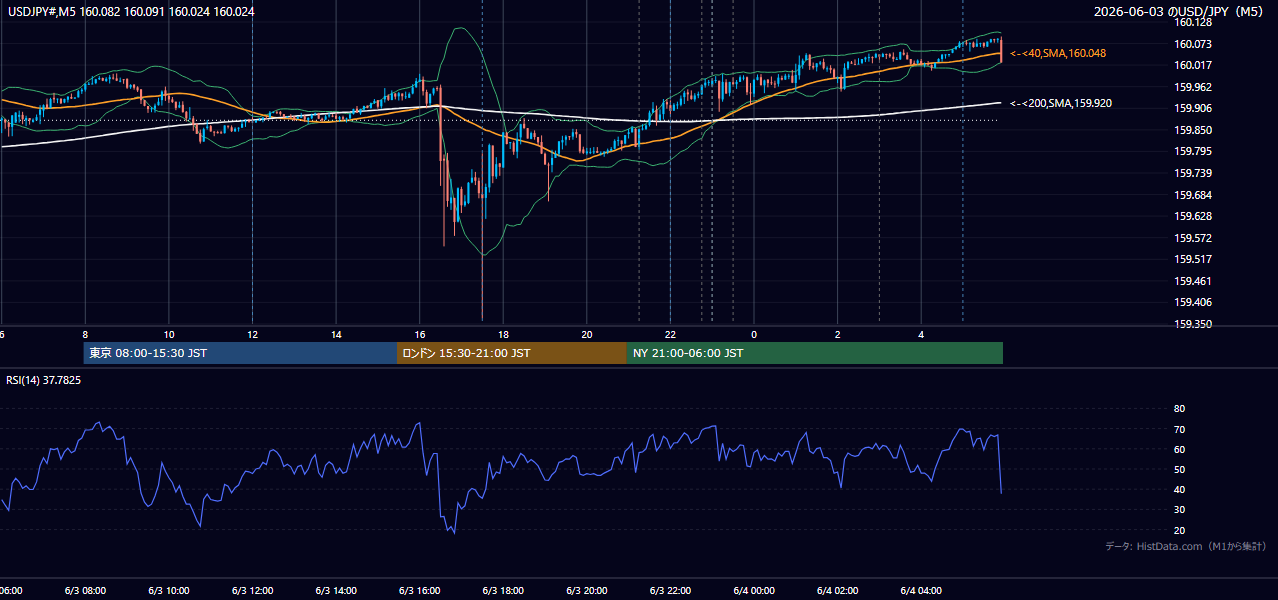Click hour label 18 under the price chart
This screenshot has height=600, width=1278.
pyautogui.click(x=503, y=334)
